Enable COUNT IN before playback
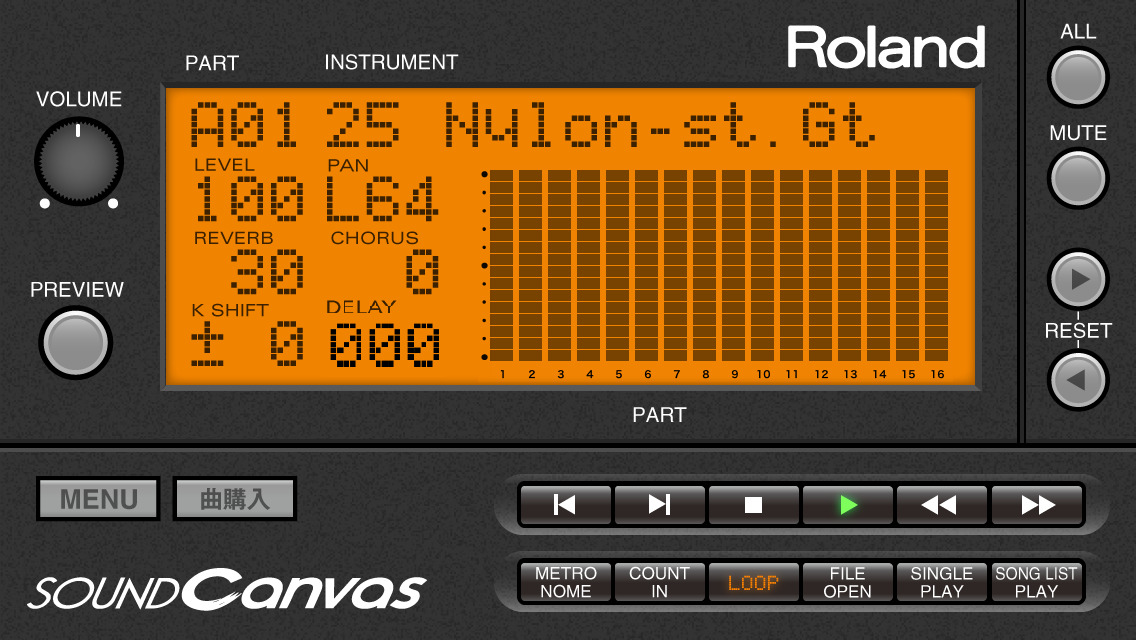Viewport: 1136px width, 640px height. 659,583
